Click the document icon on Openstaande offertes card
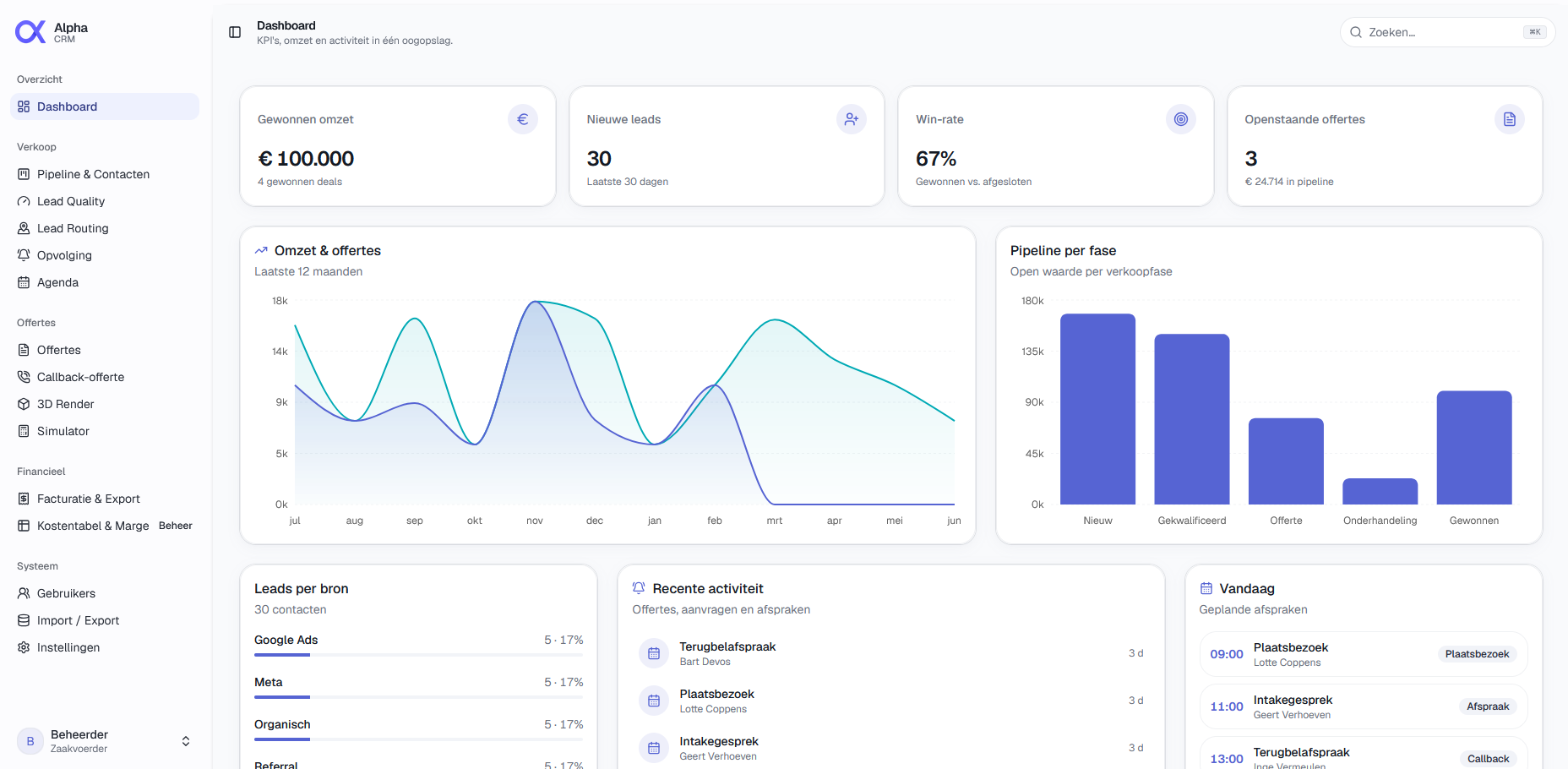Image resolution: width=1568 pixels, height=769 pixels. 1510,119
